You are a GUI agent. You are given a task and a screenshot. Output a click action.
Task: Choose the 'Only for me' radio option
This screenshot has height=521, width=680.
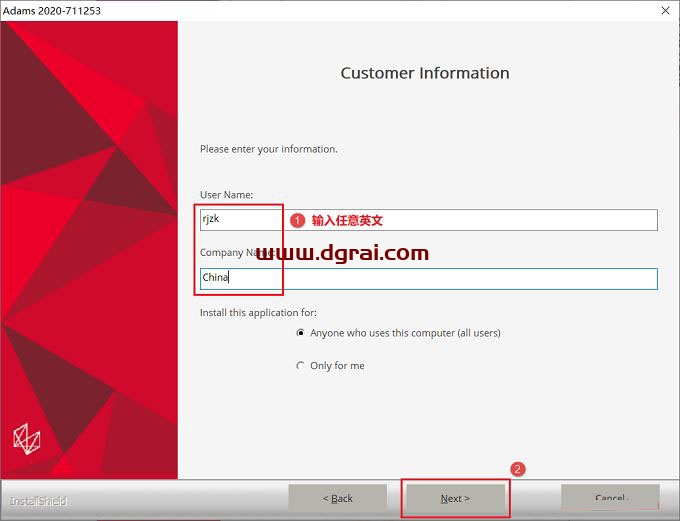[x=300, y=366]
